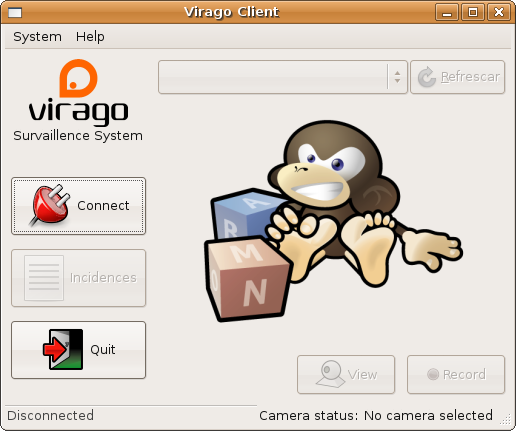The width and height of the screenshot is (516, 431).
Task: Click the Incidences document icon
Action: [44, 278]
